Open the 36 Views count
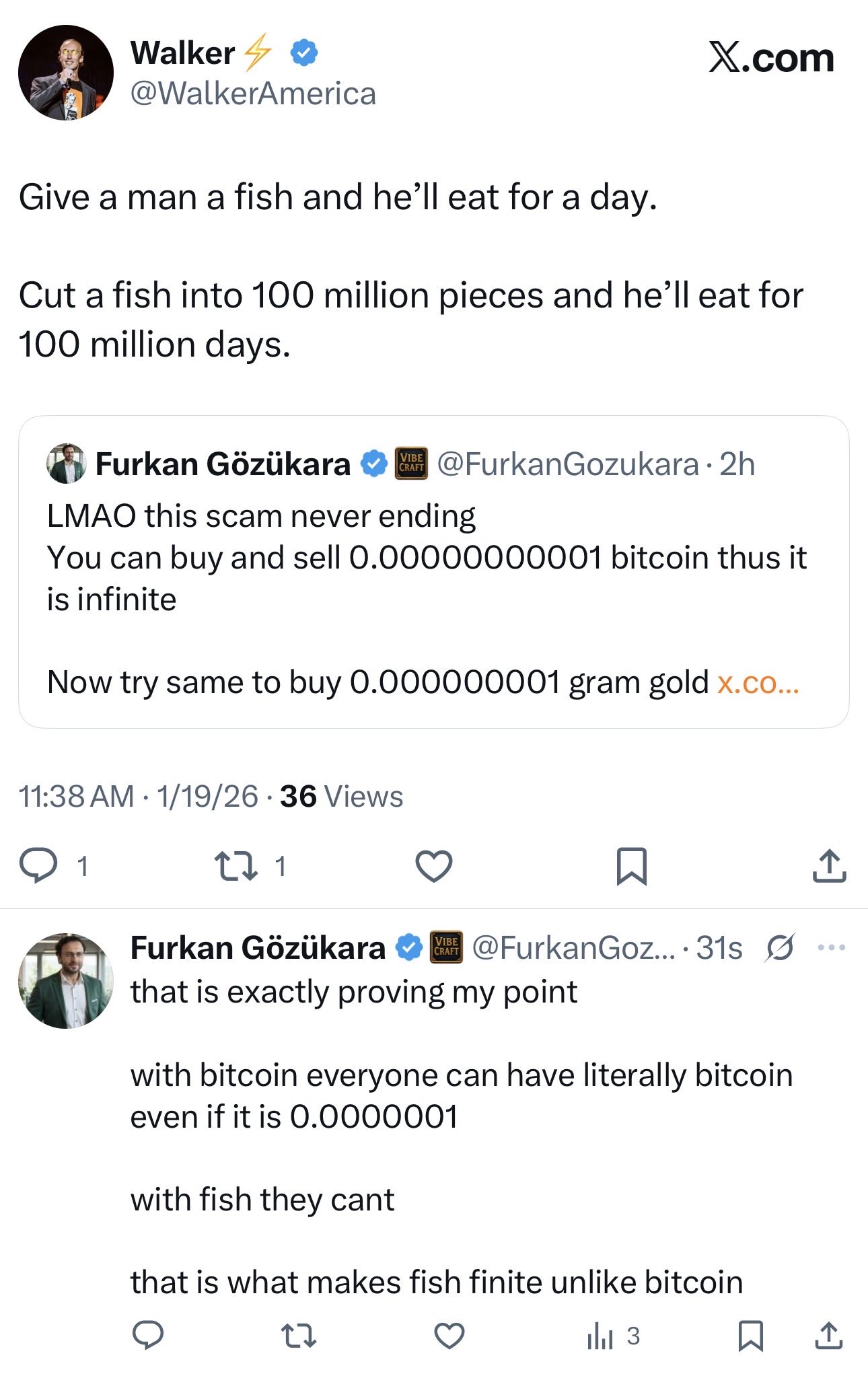This screenshot has height=1378, width=868. [341, 796]
